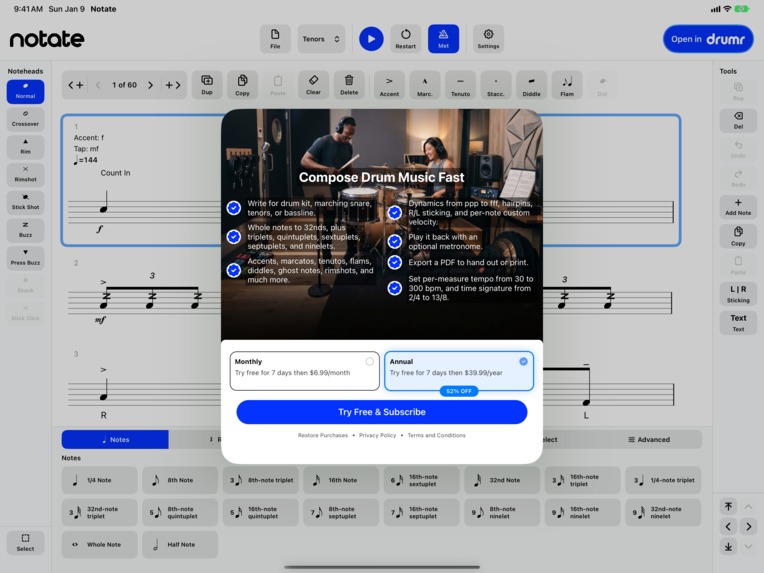The image size is (764, 573).
Task: Switch to the Advanced tab
Action: [x=649, y=439]
